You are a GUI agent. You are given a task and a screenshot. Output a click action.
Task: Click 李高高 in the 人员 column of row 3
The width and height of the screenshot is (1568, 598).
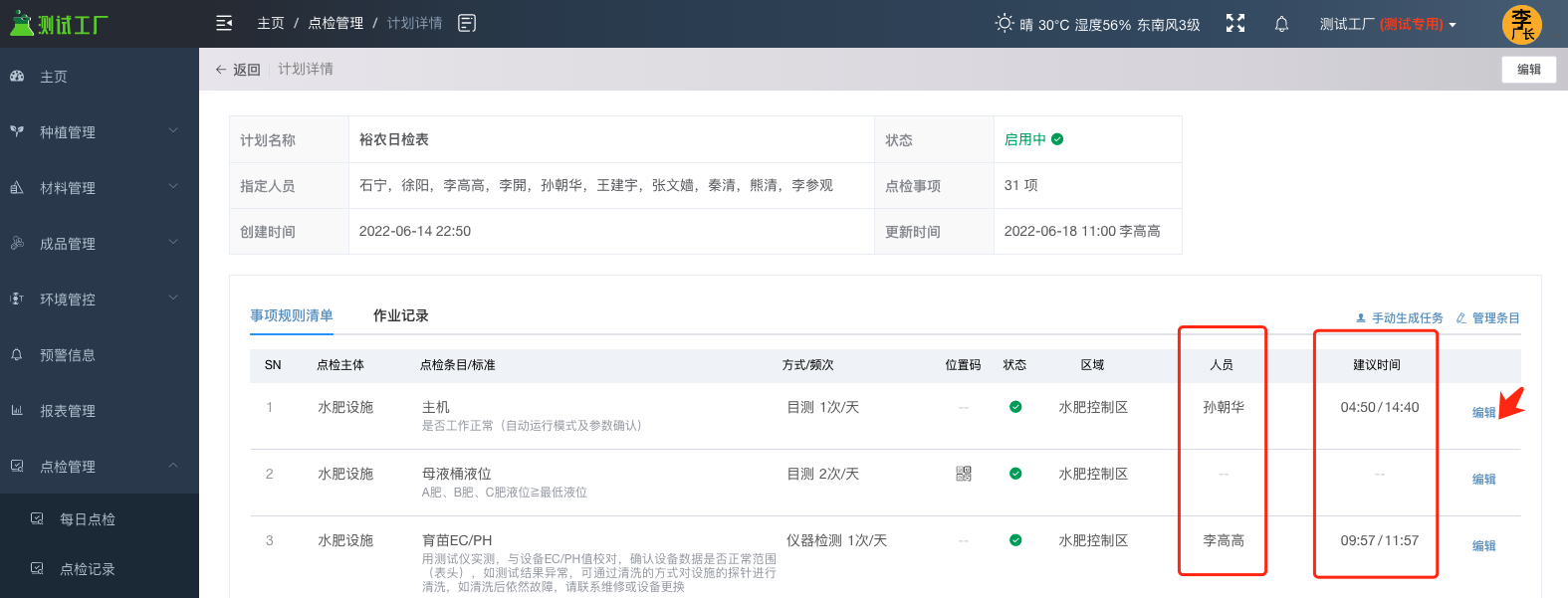pos(1224,540)
